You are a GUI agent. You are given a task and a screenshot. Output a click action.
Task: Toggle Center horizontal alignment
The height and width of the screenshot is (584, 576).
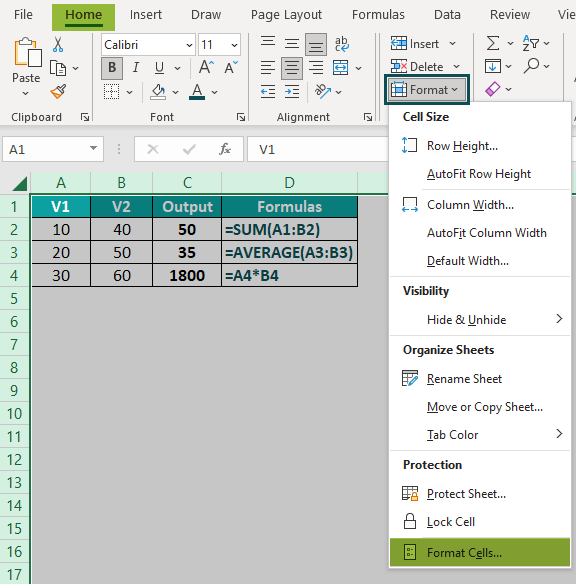[x=292, y=68]
